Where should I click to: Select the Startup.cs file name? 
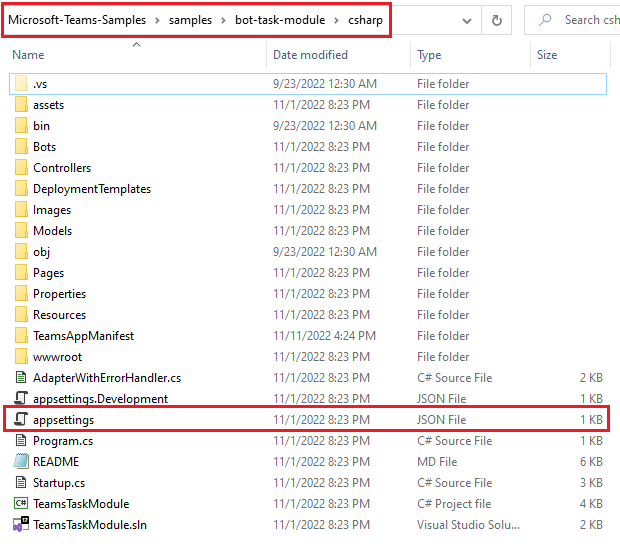pyautogui.click(x=59, y=483)
